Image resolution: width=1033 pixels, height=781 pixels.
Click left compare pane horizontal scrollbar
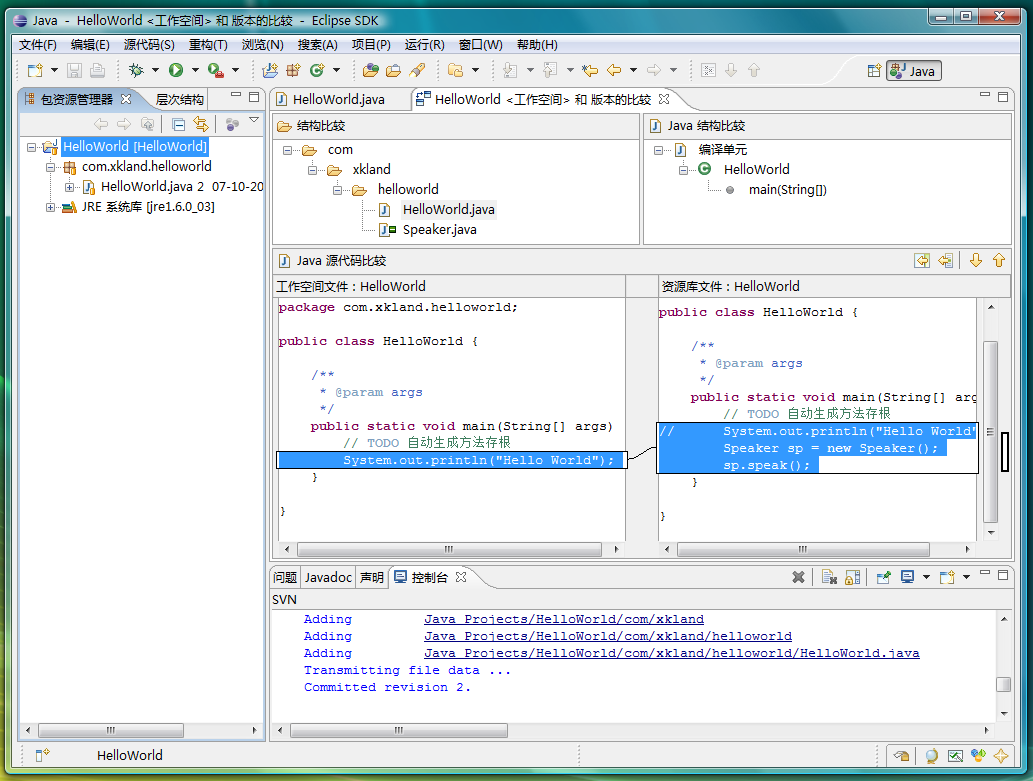pos(449,549)
